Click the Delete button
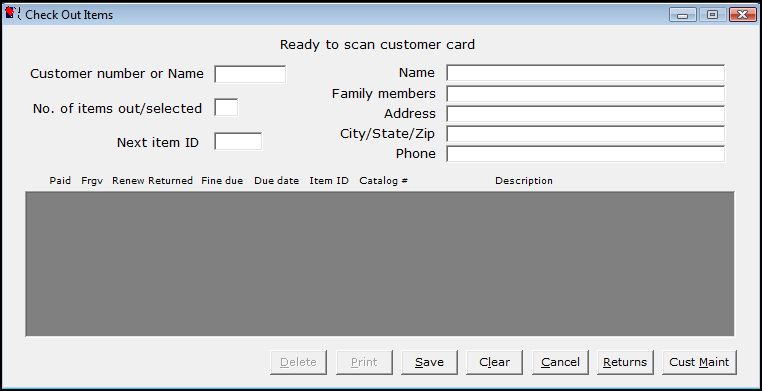 [298, 362]
